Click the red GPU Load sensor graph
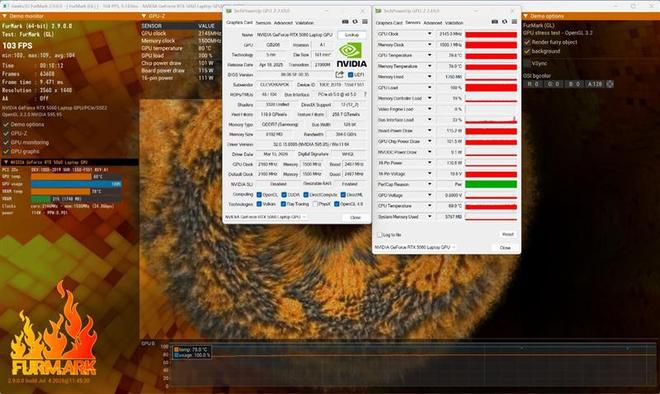 pos(491,88)
